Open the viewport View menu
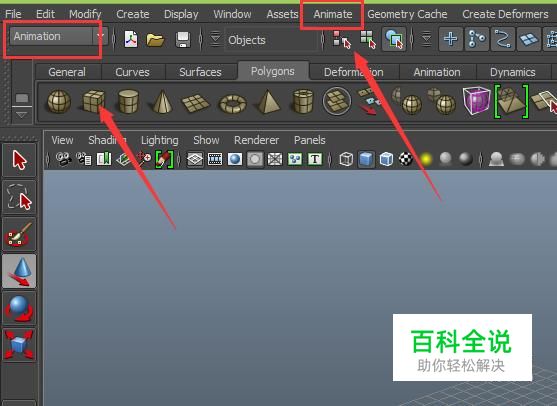This screenshot has height=406, width=557. click(x=63, y=140)
